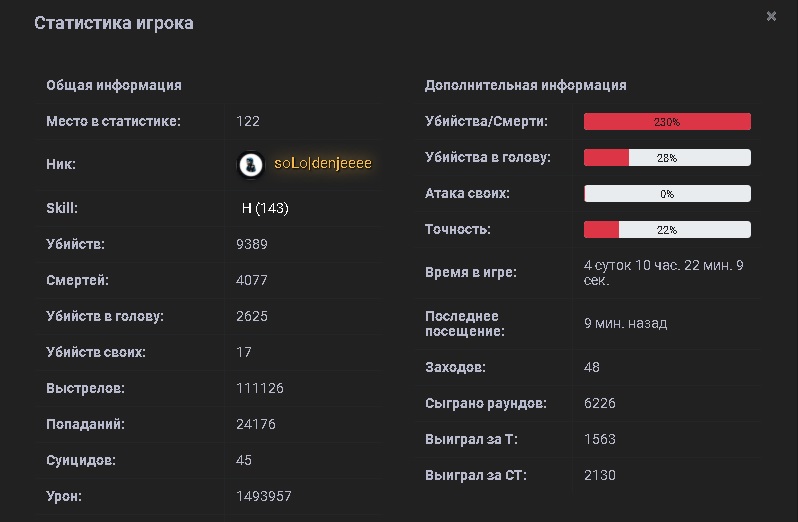Screen dimensions: 798x522
Task: Select the Skill value H (143)
Action: tap(265, 208)
